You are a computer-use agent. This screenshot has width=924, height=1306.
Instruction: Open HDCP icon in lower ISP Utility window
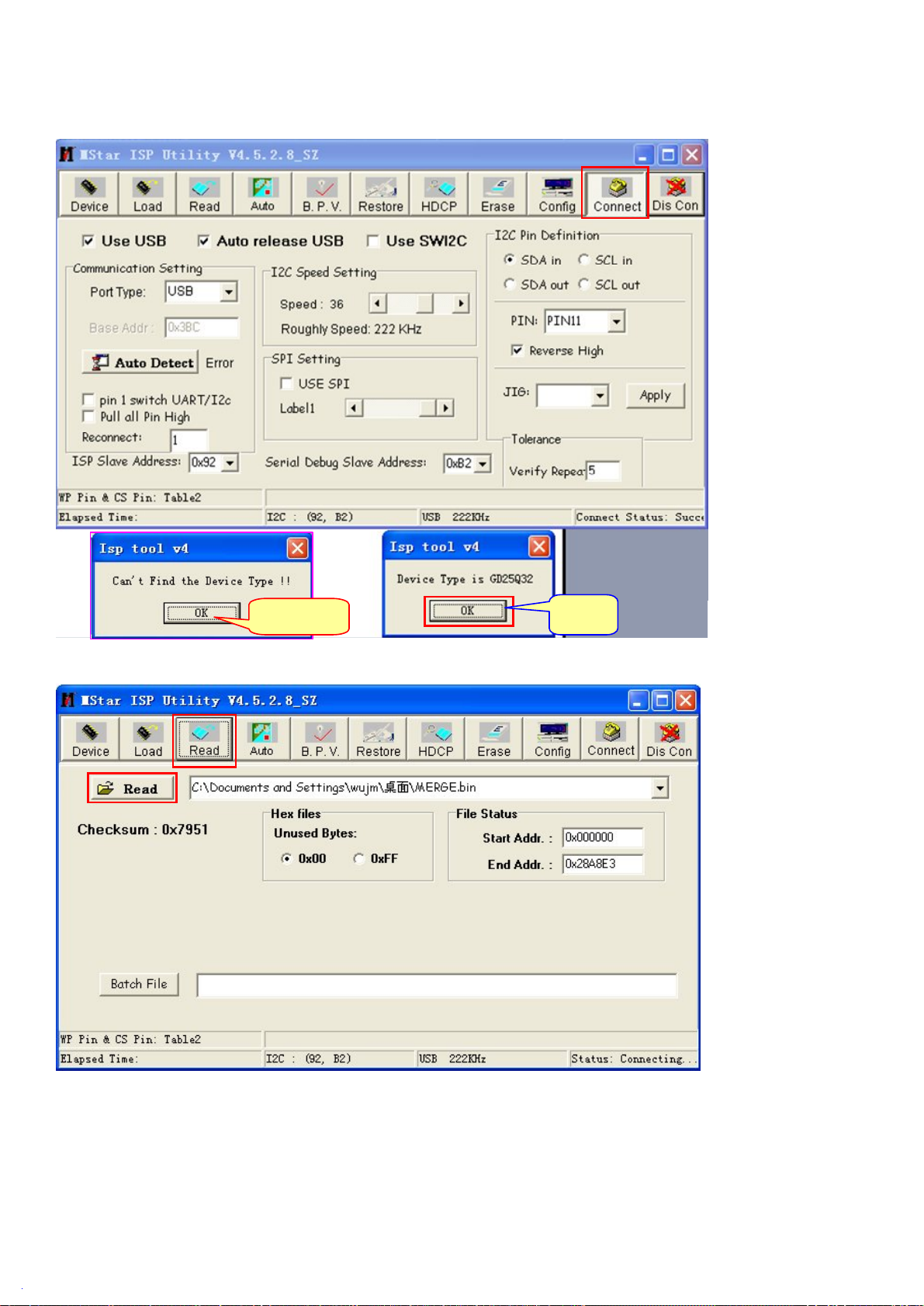point(436,739)
